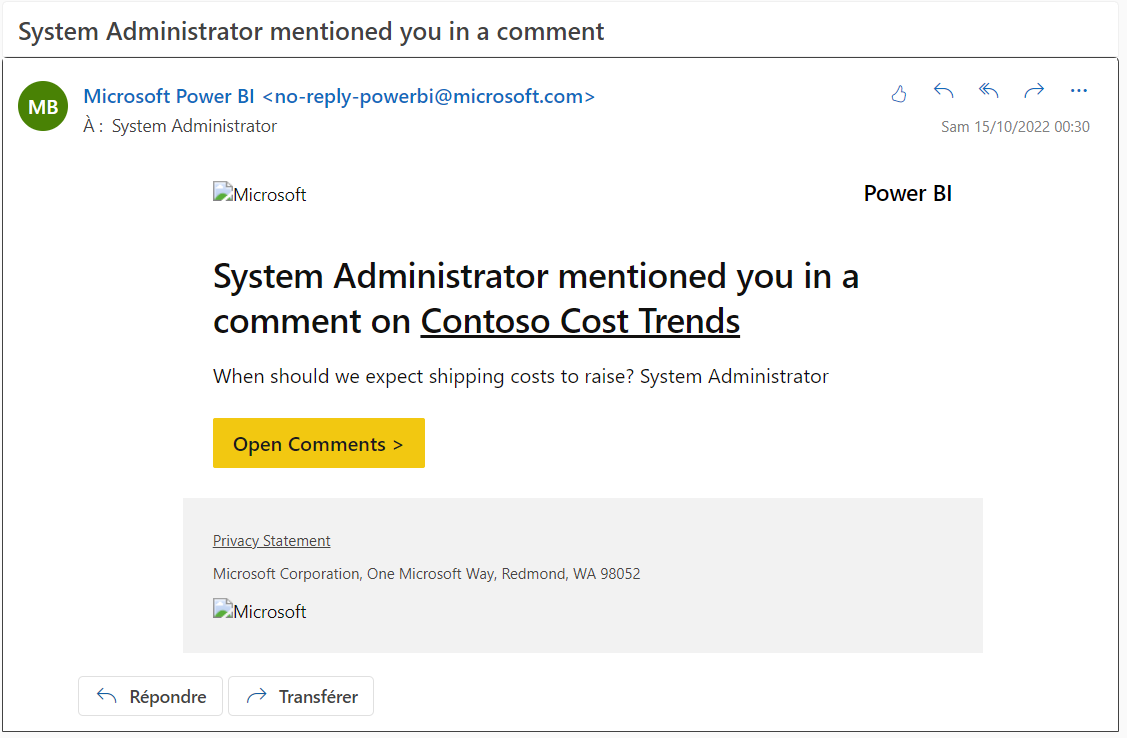Click the reply arrow icon in header
Image resolution: width=1127 pixels, height=738 pixels.
tap(944, 91)
